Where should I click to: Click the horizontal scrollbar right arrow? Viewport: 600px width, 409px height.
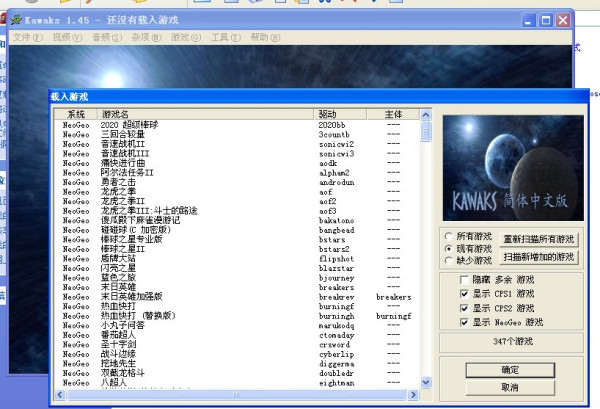tap(413, 394)
